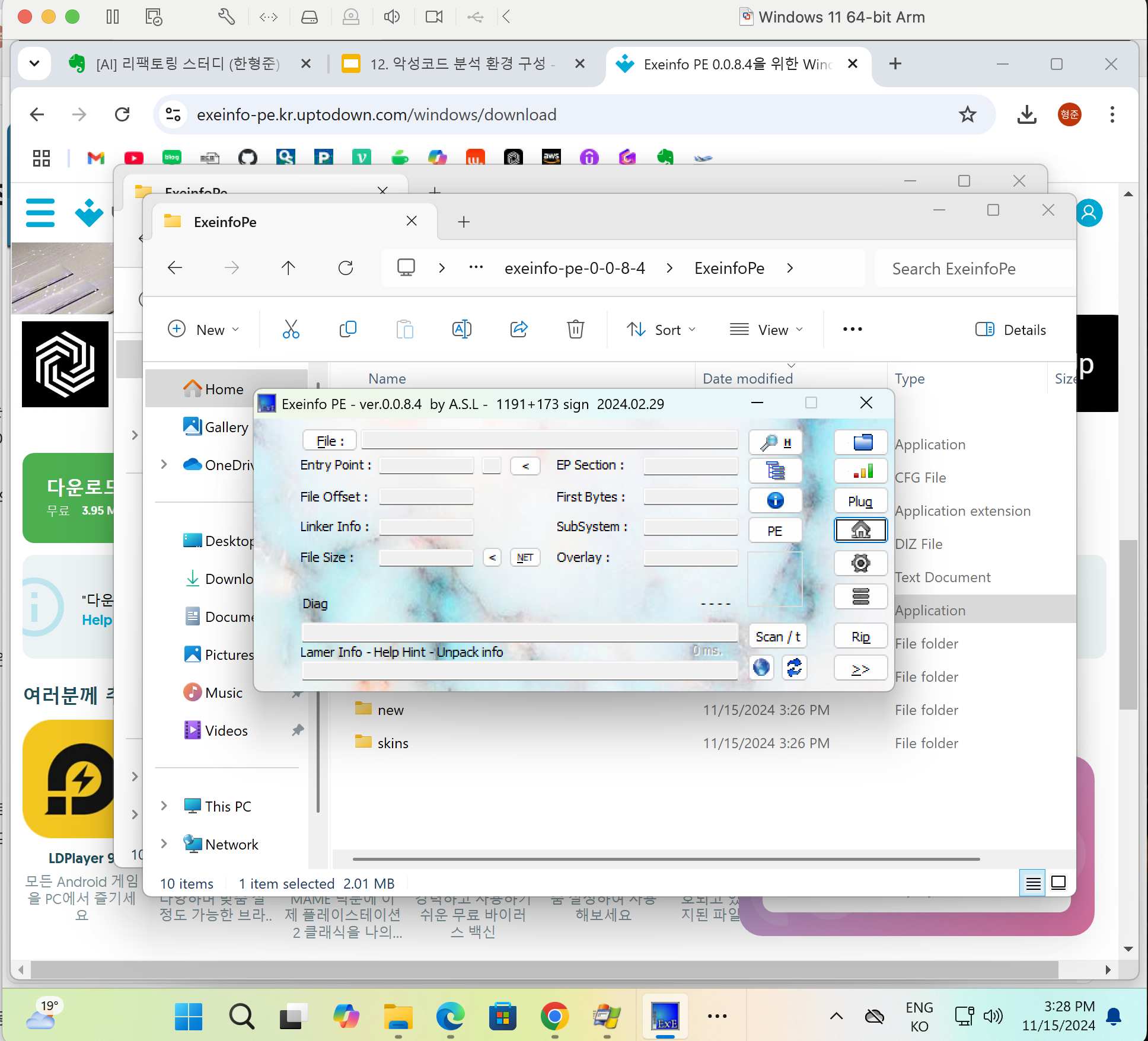Click the PE button in Exeinfo PE

click(x=776, y=531)
